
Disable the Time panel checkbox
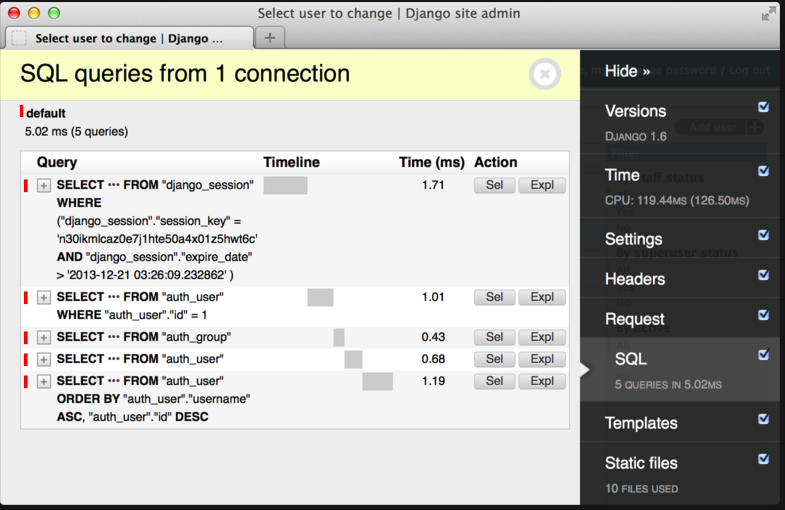click(x=763, y=171)
